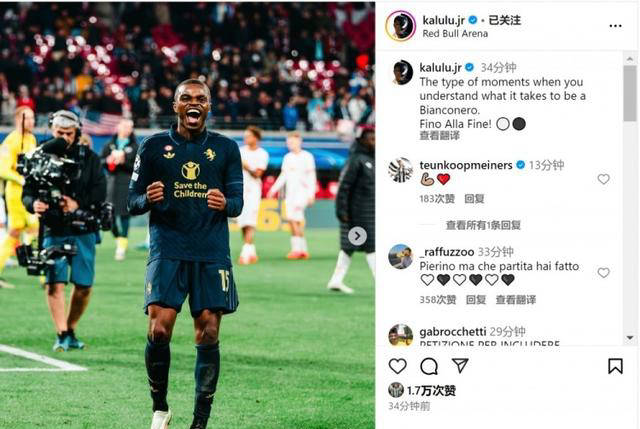The height and width of the screenshot is (429, 640).
Task: Open the 1.7万 likes list
Action: [x=431, y=391]
